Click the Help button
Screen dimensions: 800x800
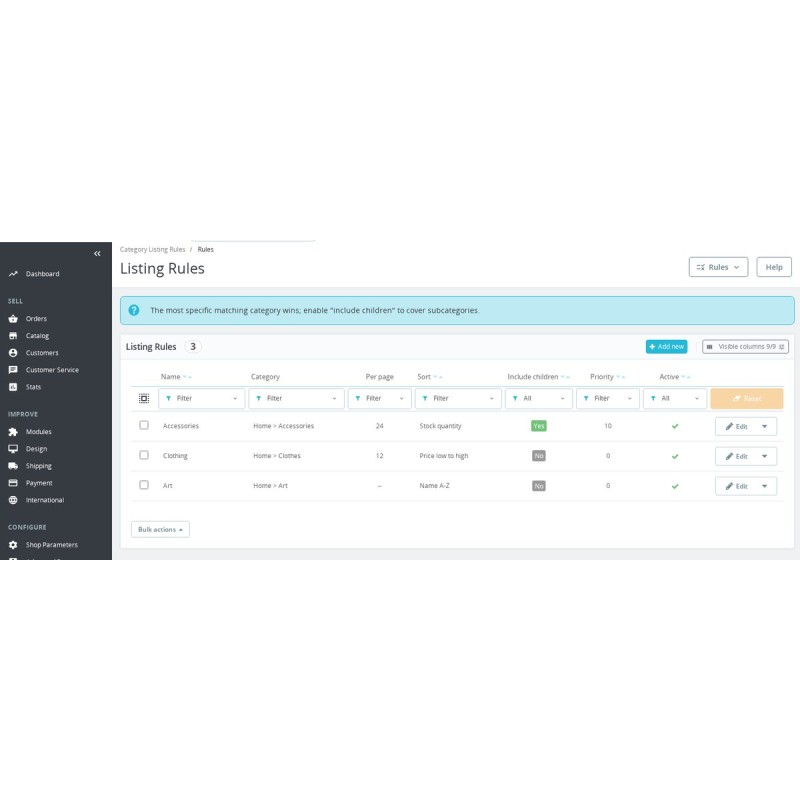click(x=774, y=267)
